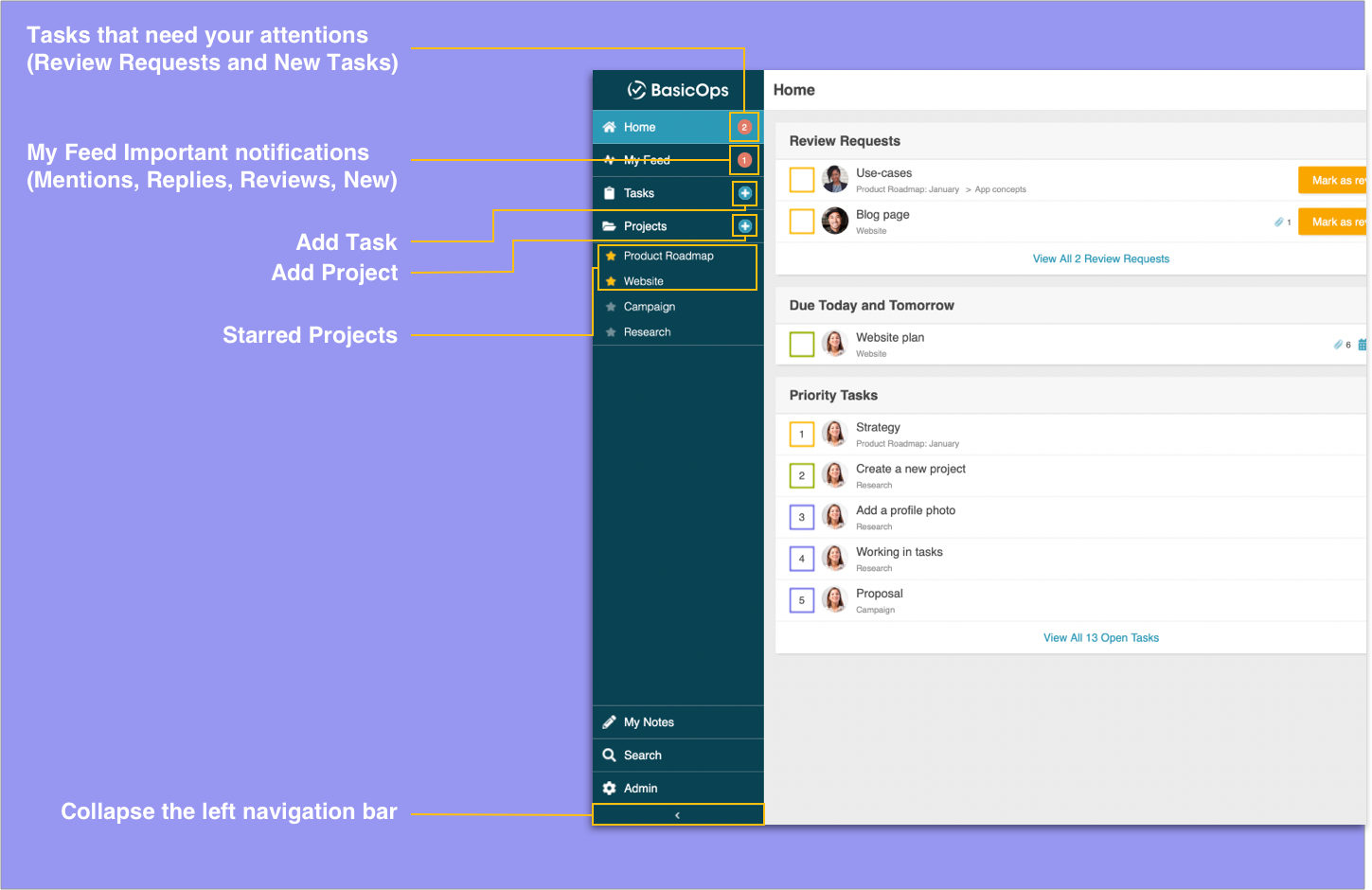The height and width of the screenshot is (890, 1372).
Task: Open the Tasks section in sidebar
Action: point(638,193)
